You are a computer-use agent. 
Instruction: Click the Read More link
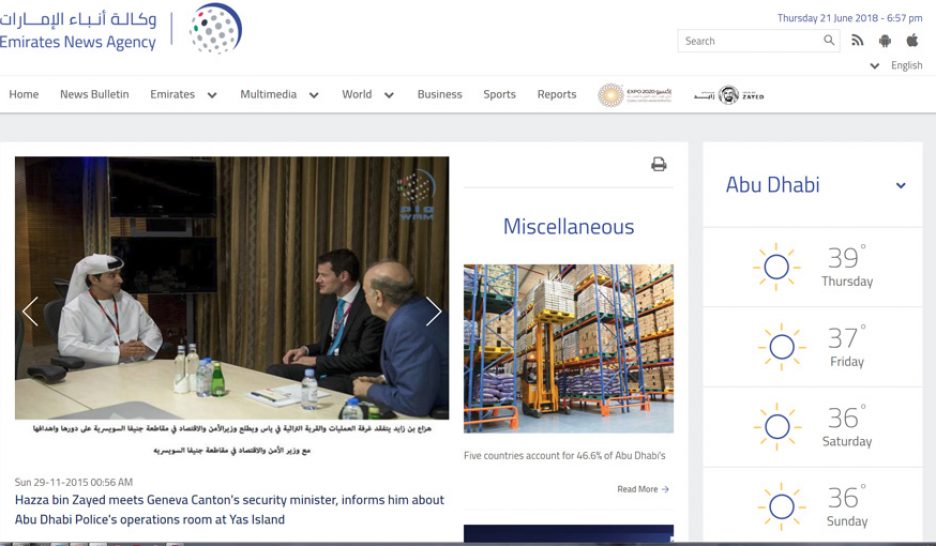[642, 489]
